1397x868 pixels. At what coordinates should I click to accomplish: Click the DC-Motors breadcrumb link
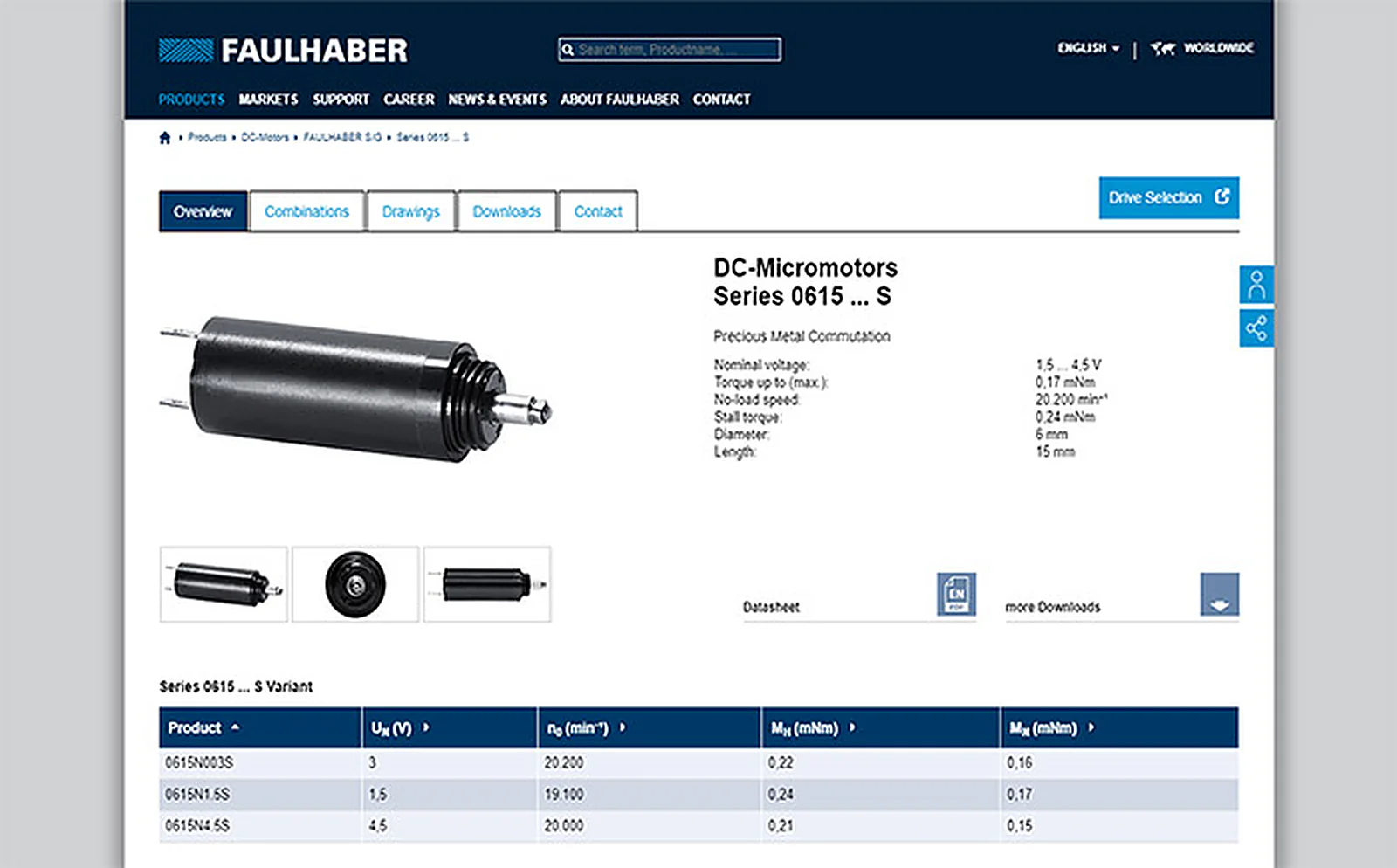pos(265,138)
